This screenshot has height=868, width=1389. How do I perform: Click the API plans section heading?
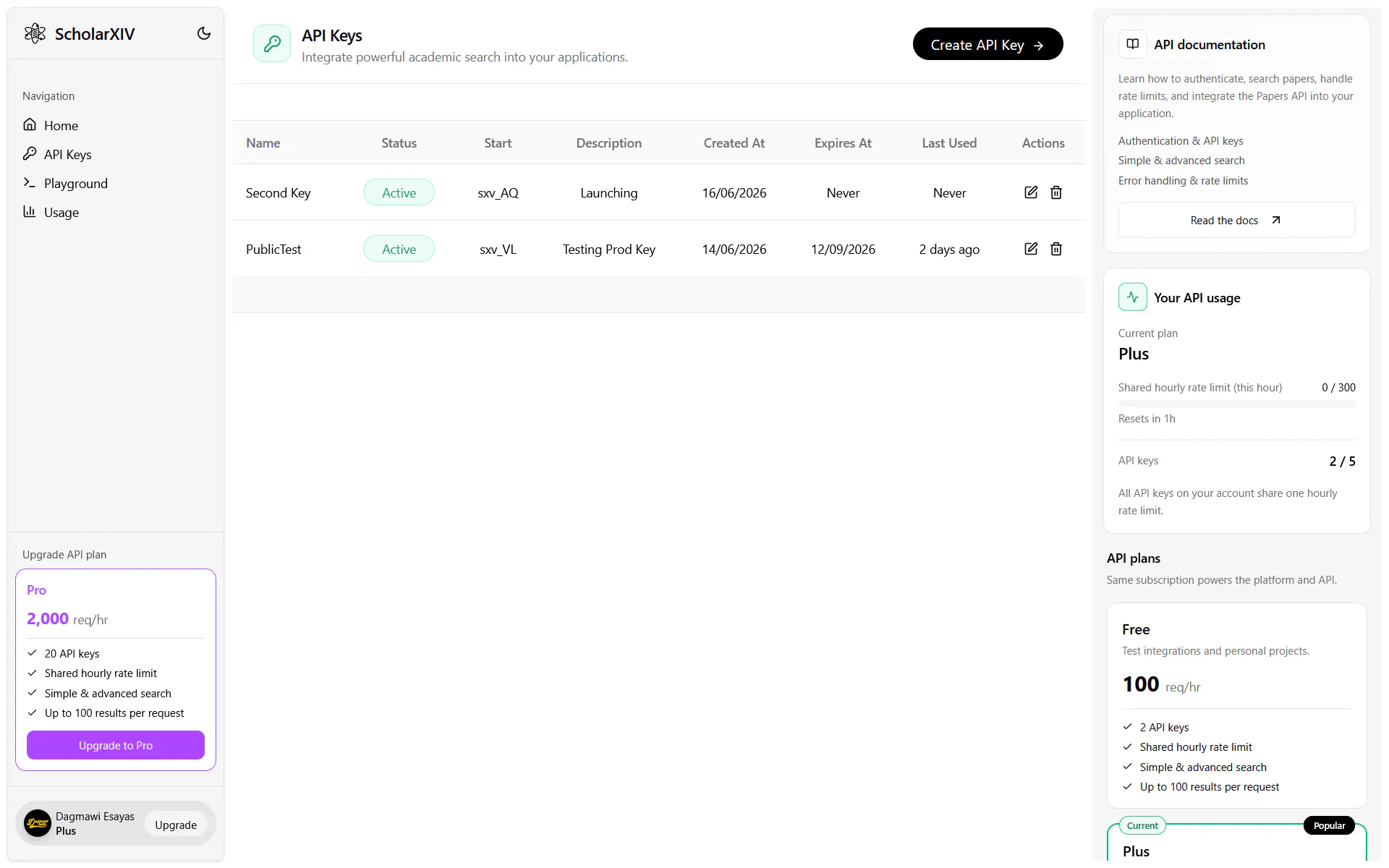pyautogui.click(x=1133, y=558)
